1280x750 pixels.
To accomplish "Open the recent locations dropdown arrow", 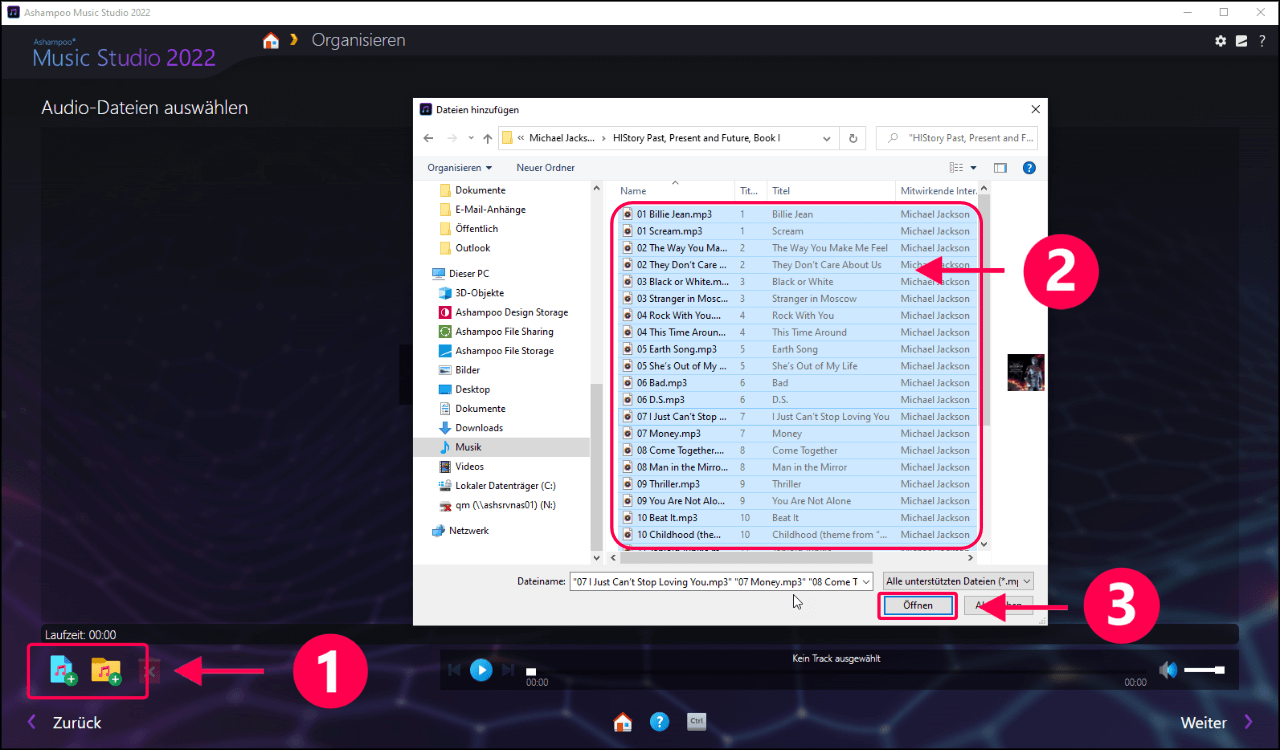I will point(470,138).
